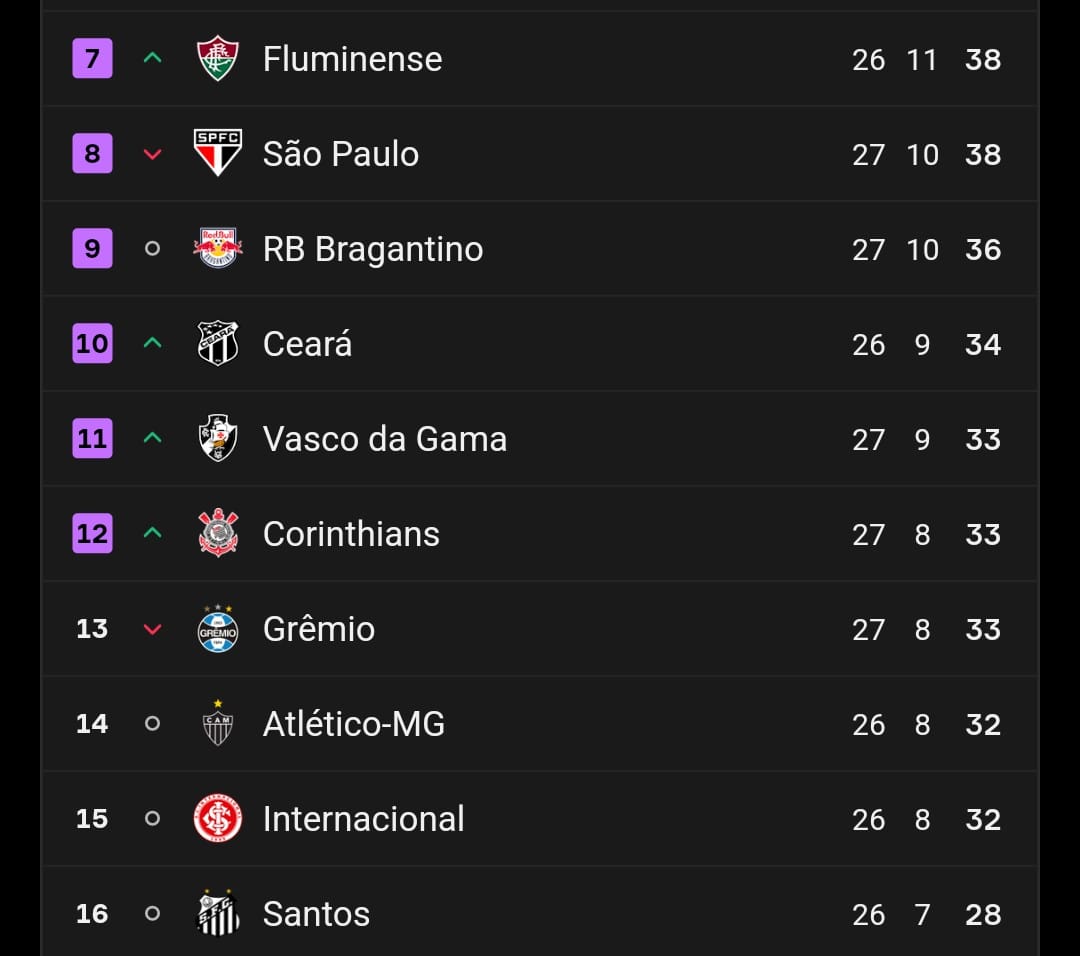
Task: Open the Santos club crest
Action: [217, 913]
